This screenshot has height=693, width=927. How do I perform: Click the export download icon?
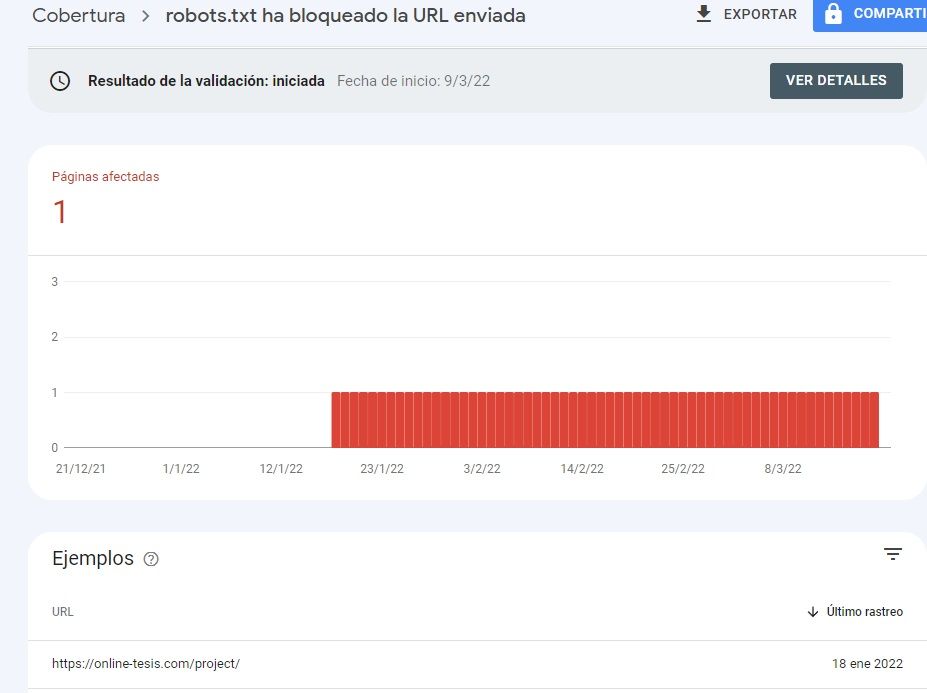[704, 14]
